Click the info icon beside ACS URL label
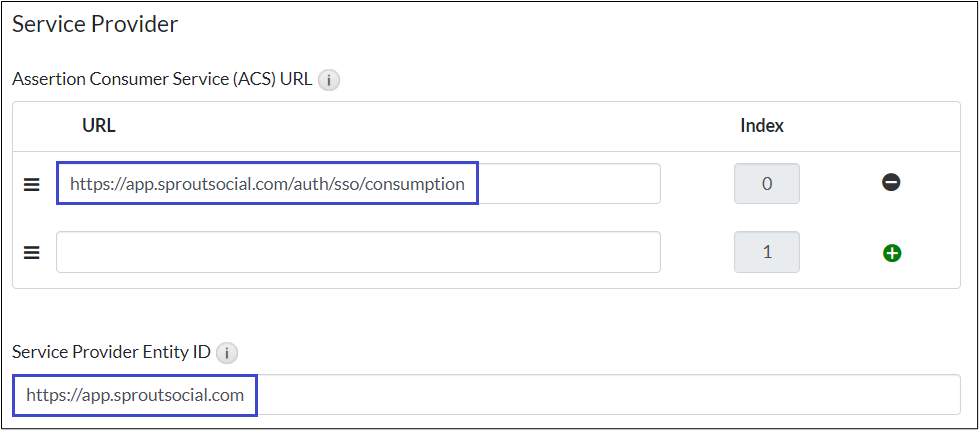The width and height of the screenshot is (979, 430). 329,80
